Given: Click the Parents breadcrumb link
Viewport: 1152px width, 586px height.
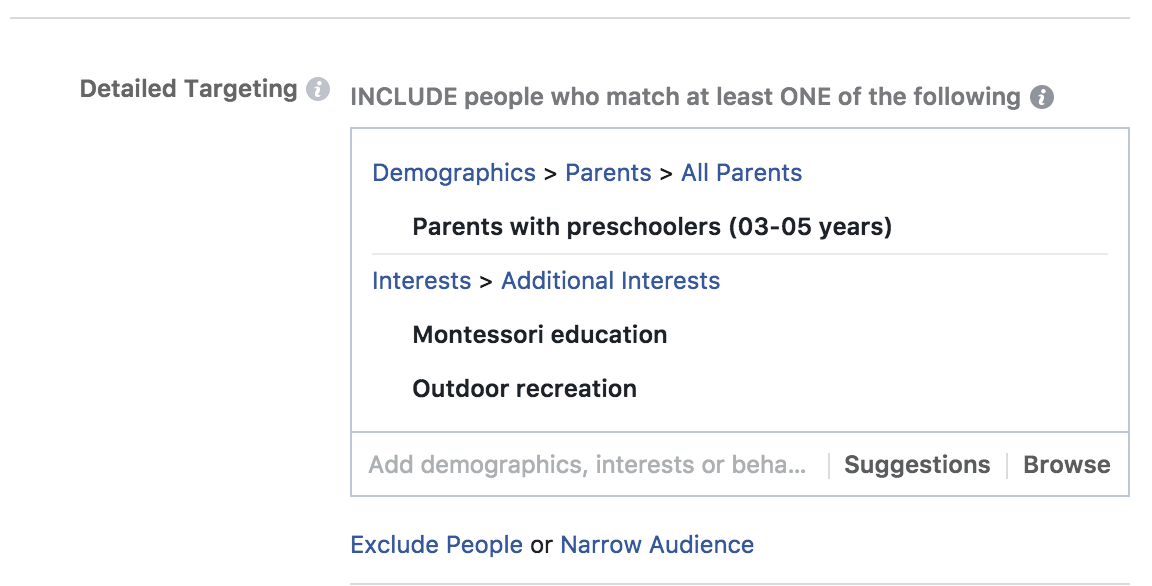Looking at the screenshot, I should [x=608, y=173].
